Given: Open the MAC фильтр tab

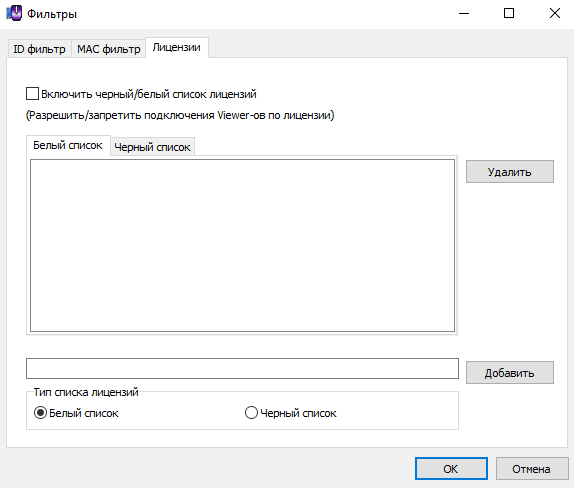Looking at the screenshot, I should (109, 49).
